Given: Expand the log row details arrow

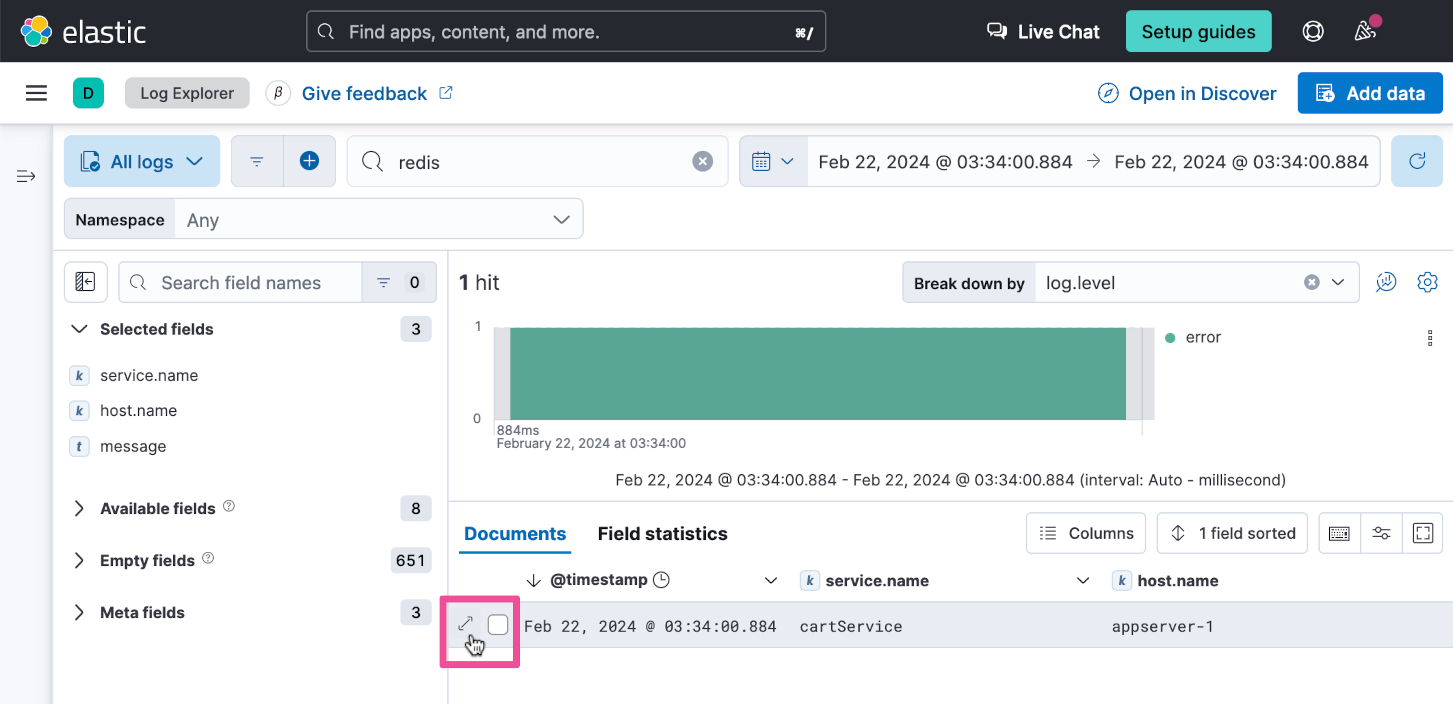Looking at the screenshot, I should pos(465,625).
